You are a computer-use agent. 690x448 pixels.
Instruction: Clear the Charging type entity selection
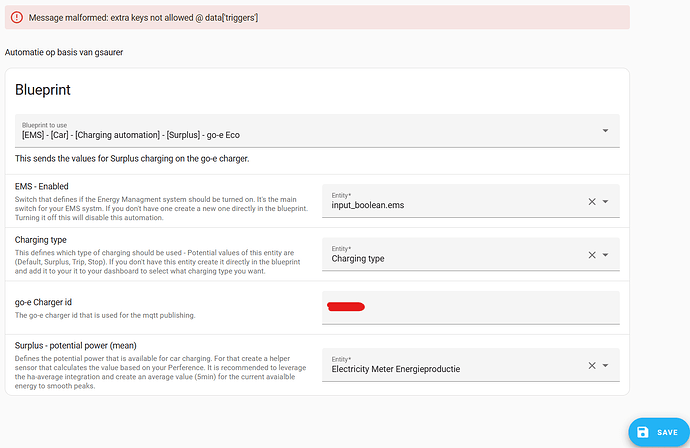click(x=592, y=255)
